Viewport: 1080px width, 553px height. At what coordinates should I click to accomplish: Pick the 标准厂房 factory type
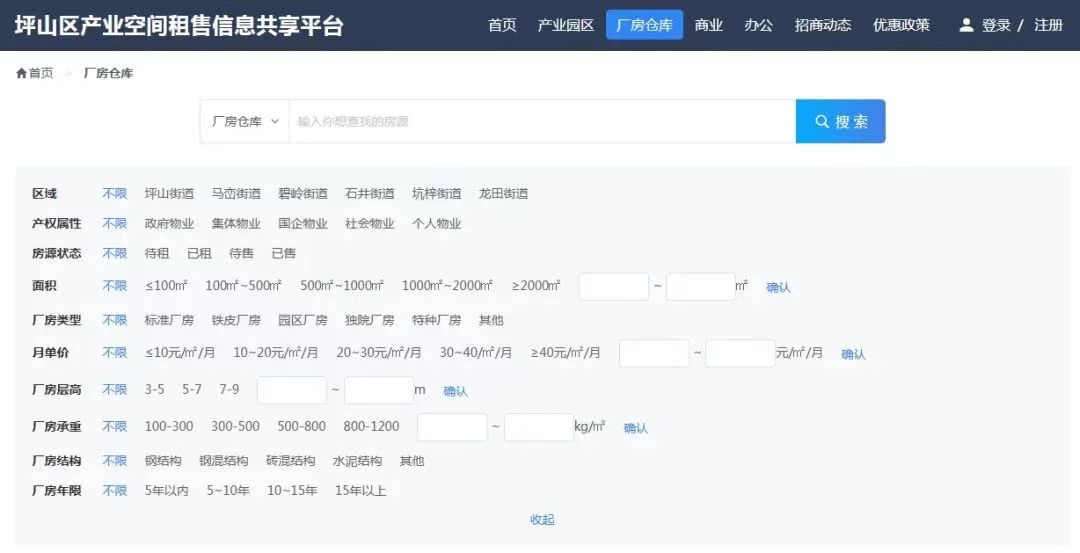click(x=169, y=321)
